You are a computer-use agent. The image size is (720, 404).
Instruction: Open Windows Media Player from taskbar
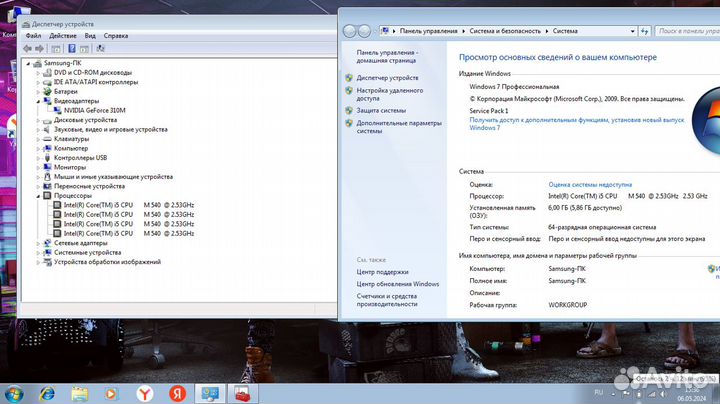(x=112, y=394)
